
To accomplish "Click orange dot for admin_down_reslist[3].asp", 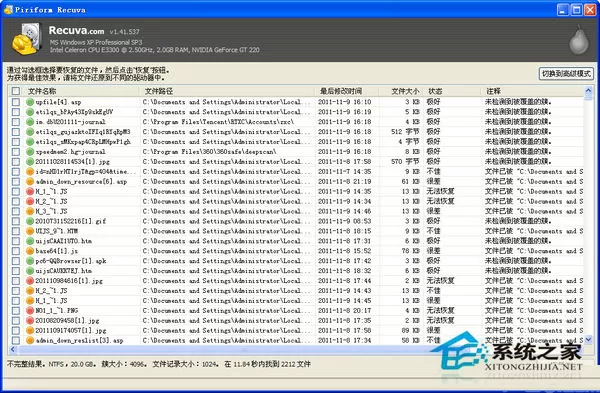I will pos(30,340).
